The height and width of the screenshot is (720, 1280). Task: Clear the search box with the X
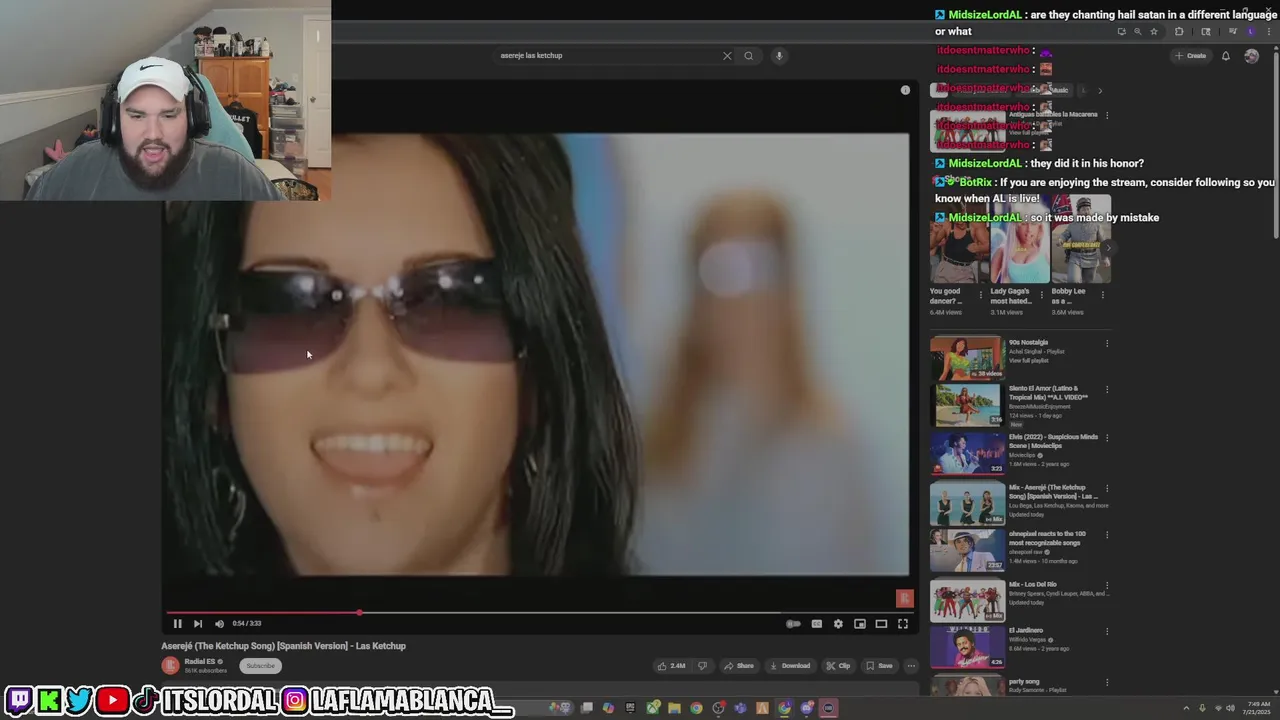727,56
